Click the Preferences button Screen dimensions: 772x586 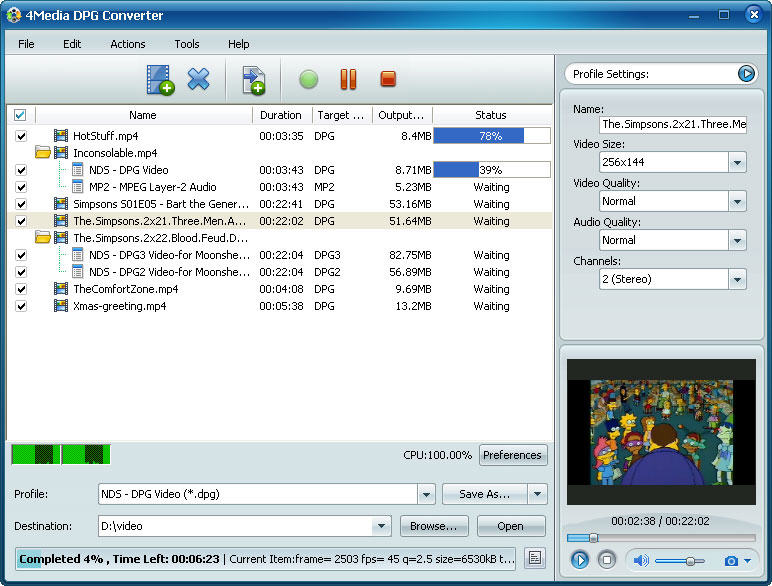[x=513, y=455]
